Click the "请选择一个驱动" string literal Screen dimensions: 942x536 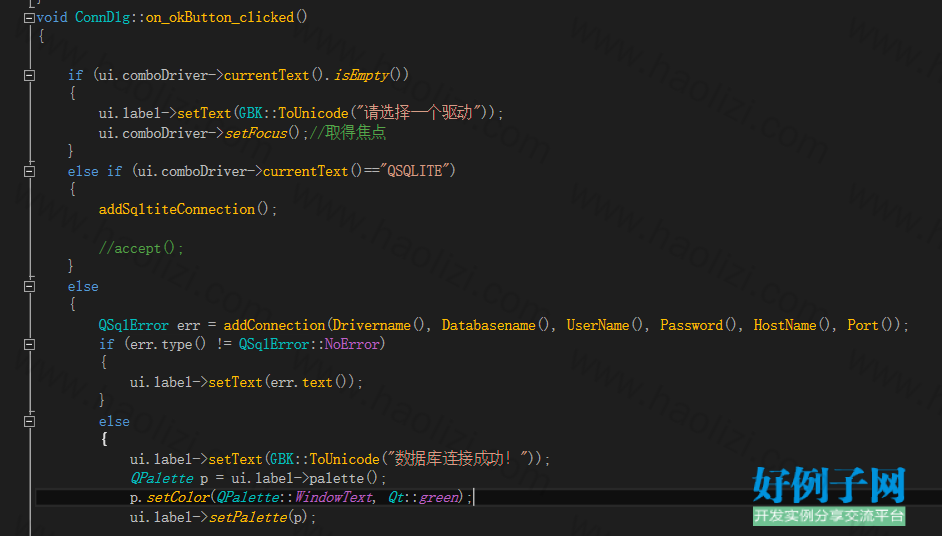point(418,112)
